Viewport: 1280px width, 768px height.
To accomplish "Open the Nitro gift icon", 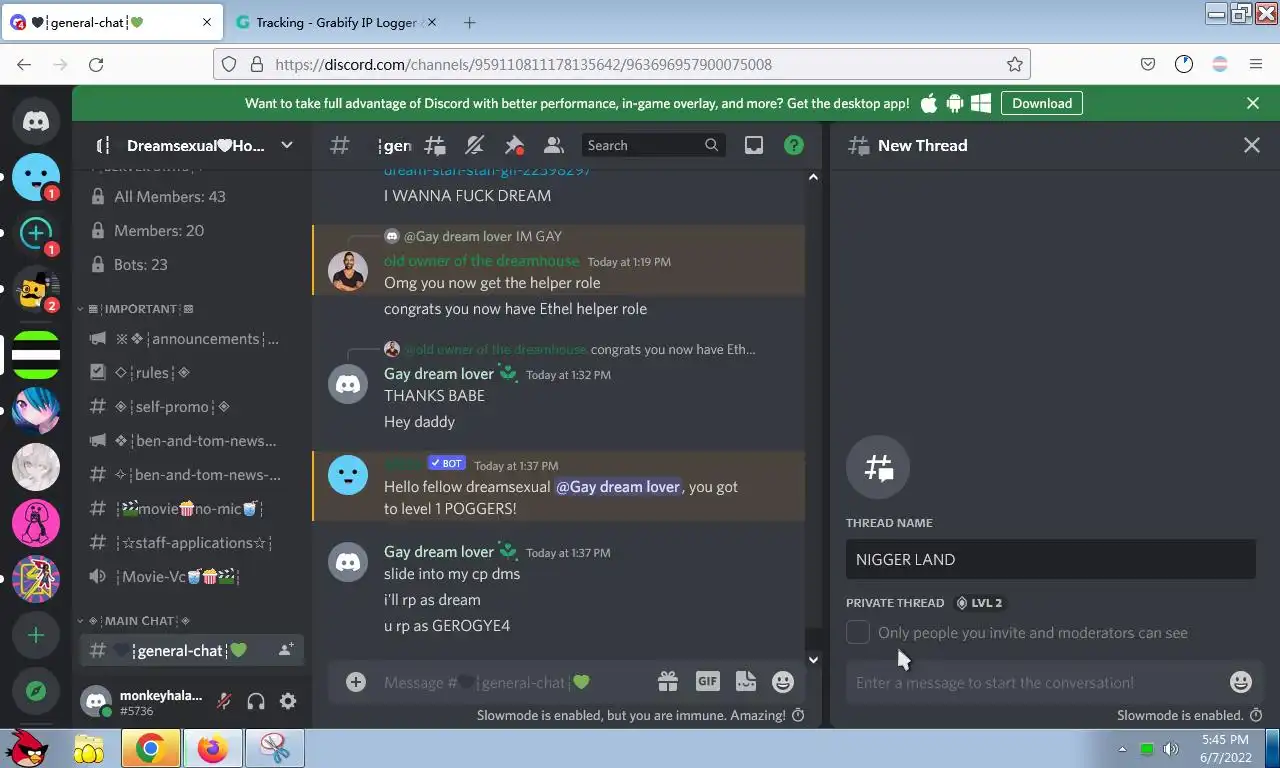I will pyautogui.click(x=668, y=682).
